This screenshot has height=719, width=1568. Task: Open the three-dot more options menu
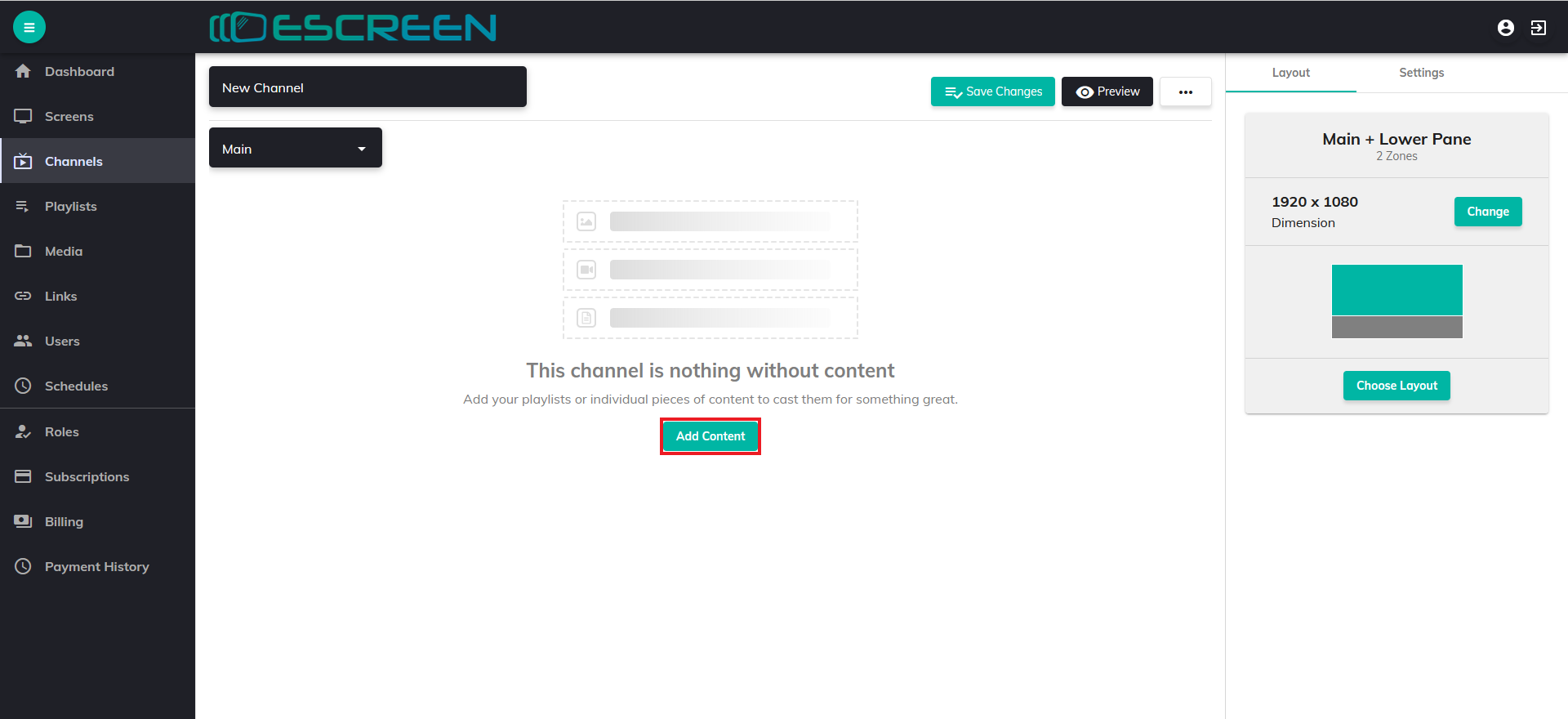point(1186,92)
